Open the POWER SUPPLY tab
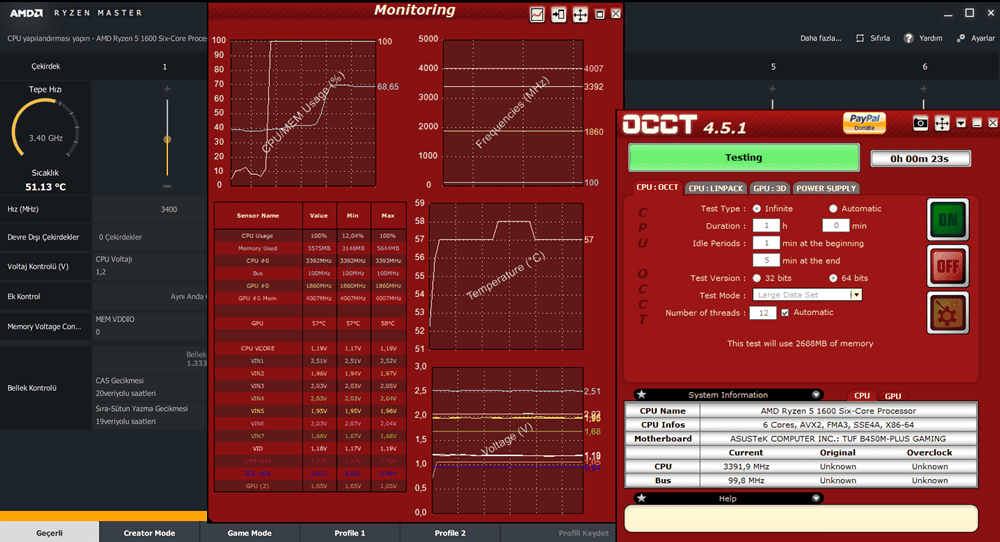Image resolution: width=1000 pixels, height=542 pixels. coord(826,188)
